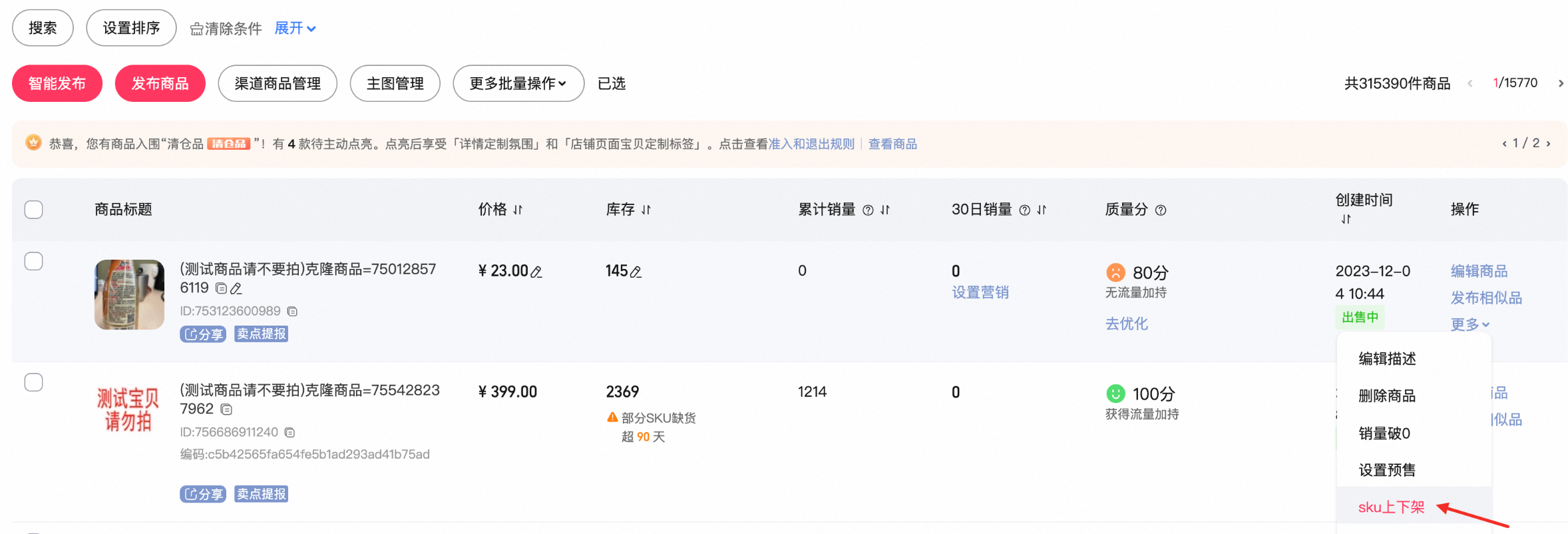Show next banner notice
1568x534 pixels.
(x=1548, y=143)
